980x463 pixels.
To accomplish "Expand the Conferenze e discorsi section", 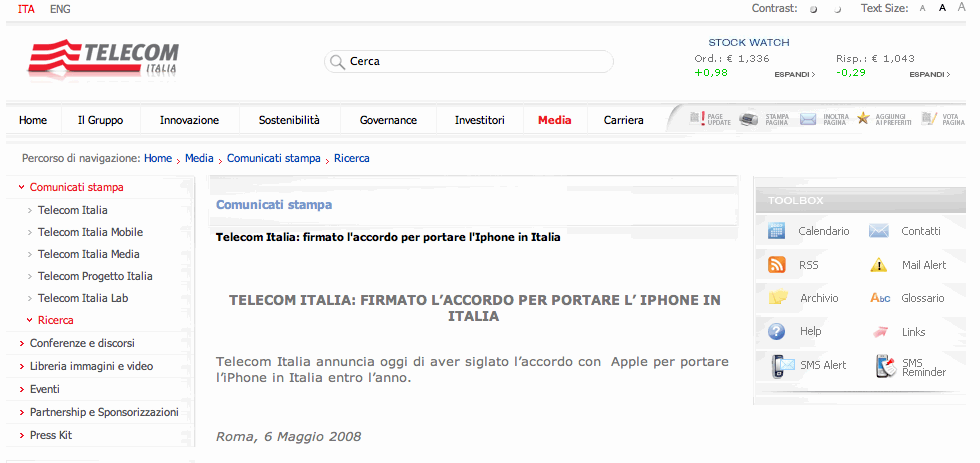I will (82, 343).
